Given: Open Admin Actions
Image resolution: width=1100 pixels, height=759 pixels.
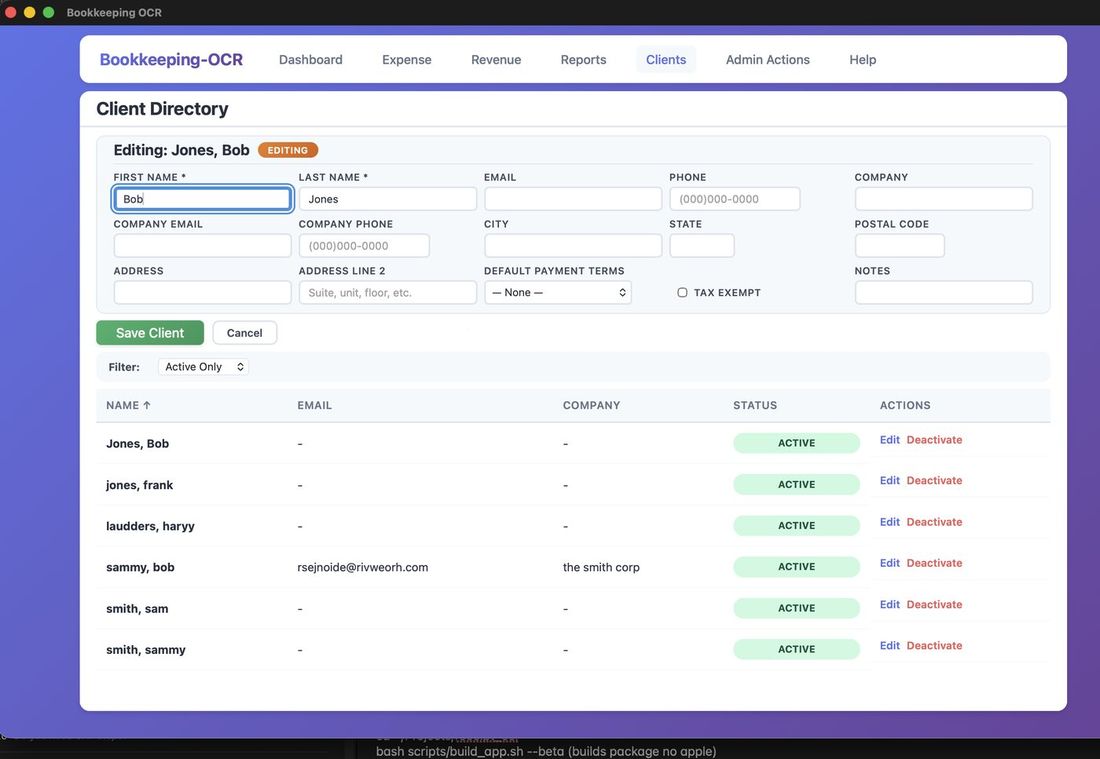Looking at the screenshot, I should click(767, 59).
